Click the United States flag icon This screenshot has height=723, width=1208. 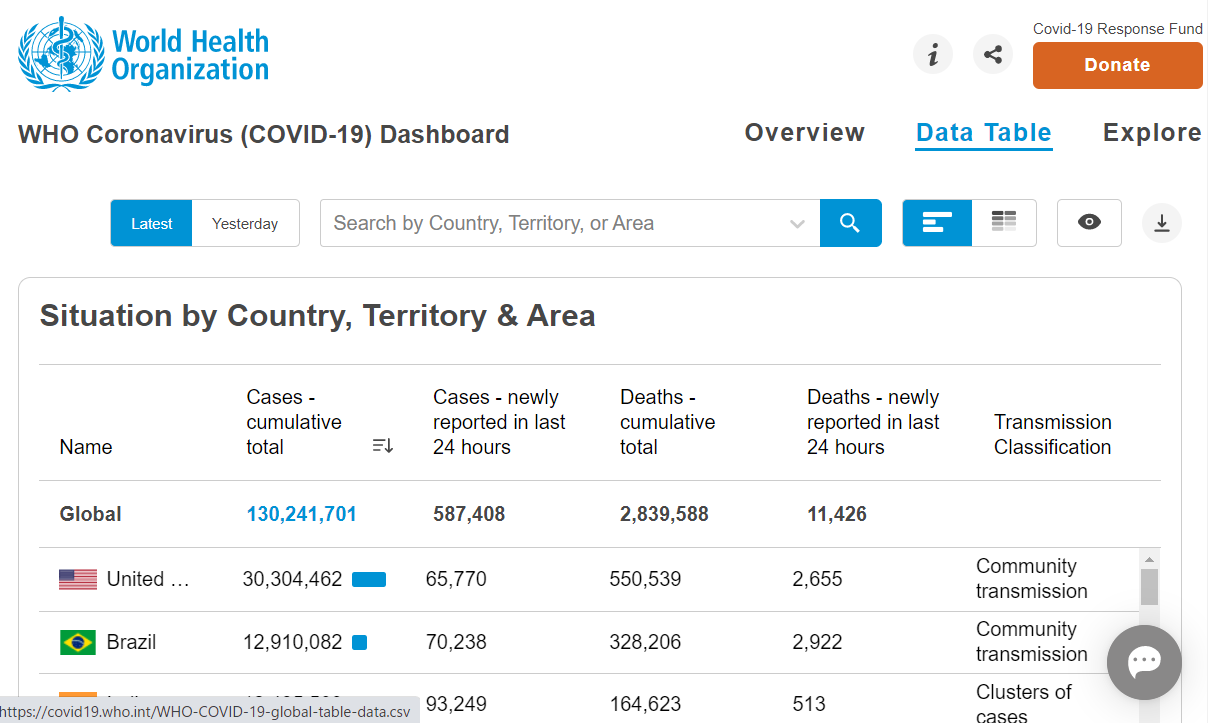pos(78,579)
